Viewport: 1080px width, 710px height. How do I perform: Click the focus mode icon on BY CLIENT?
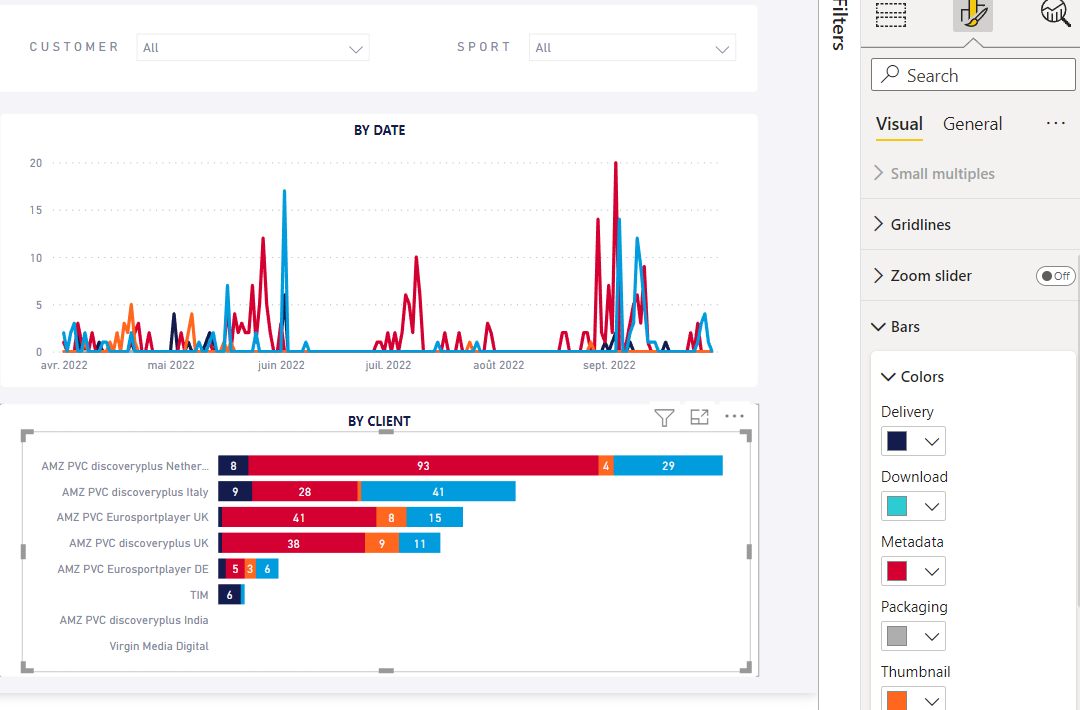(x=699, y=417)
